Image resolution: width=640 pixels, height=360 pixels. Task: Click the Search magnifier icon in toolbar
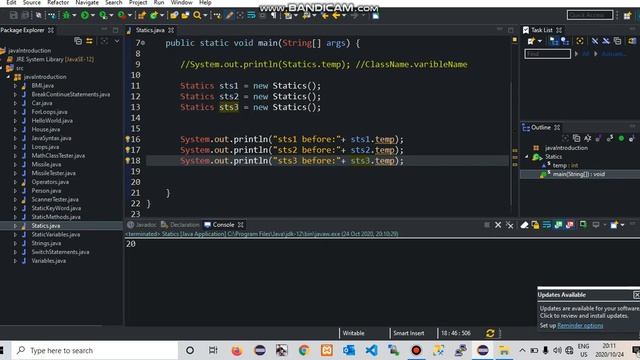coord(197,16)
